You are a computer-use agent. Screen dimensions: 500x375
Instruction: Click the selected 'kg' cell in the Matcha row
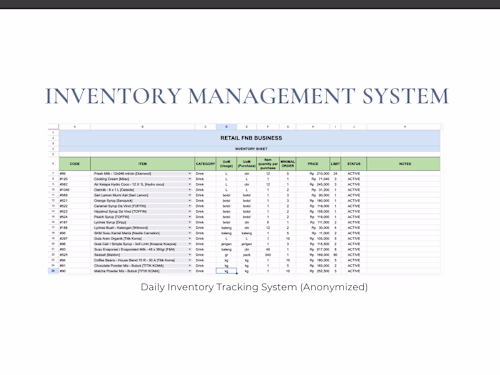click(x=226, y=271)
